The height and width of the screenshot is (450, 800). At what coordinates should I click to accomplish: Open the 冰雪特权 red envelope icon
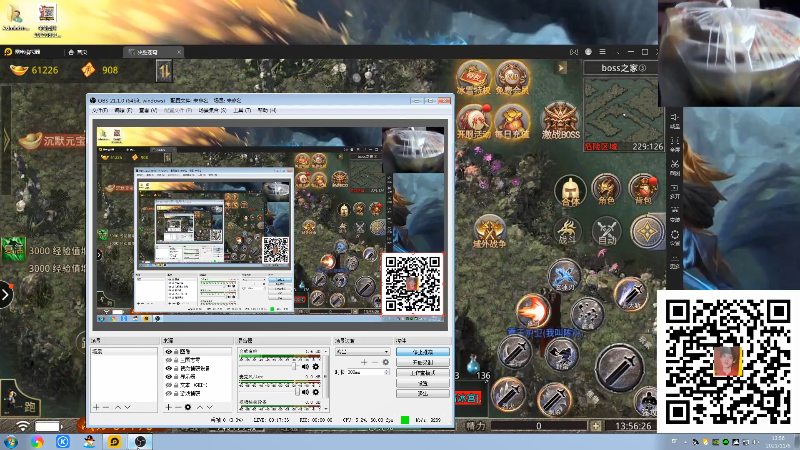(x=474, y=78)
